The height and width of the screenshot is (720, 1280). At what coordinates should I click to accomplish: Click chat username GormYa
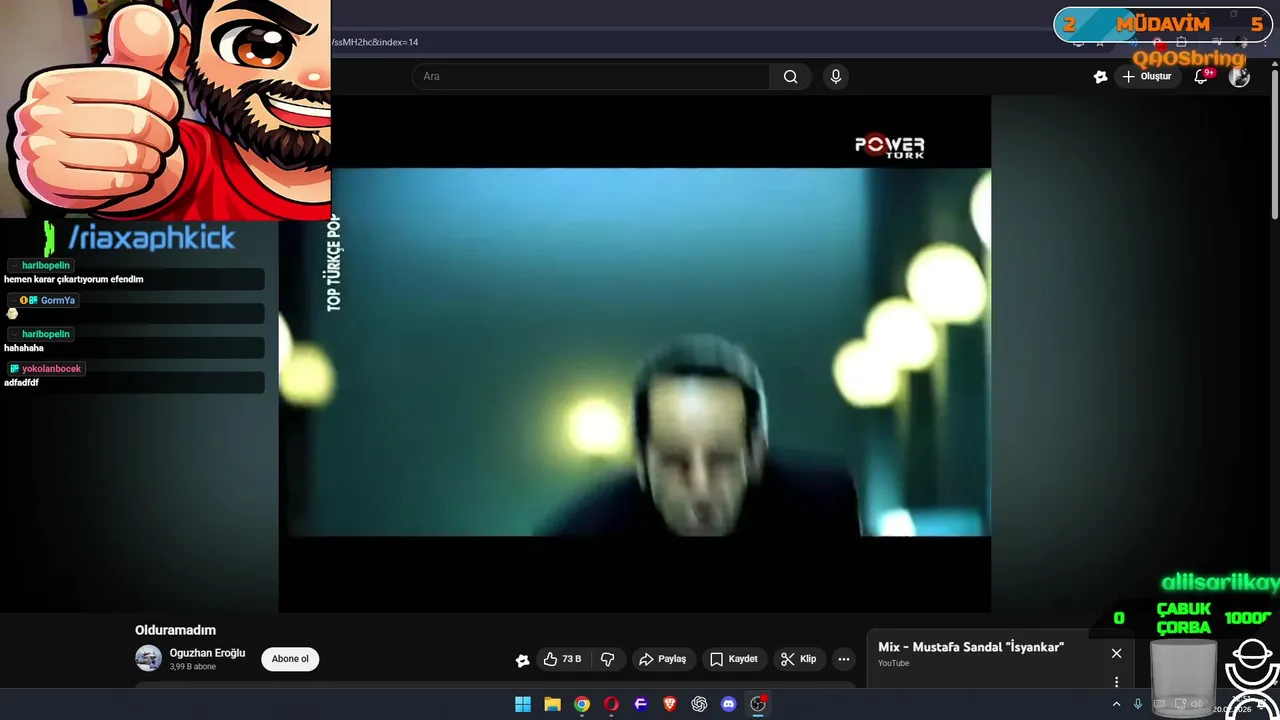tap(58, 300)
